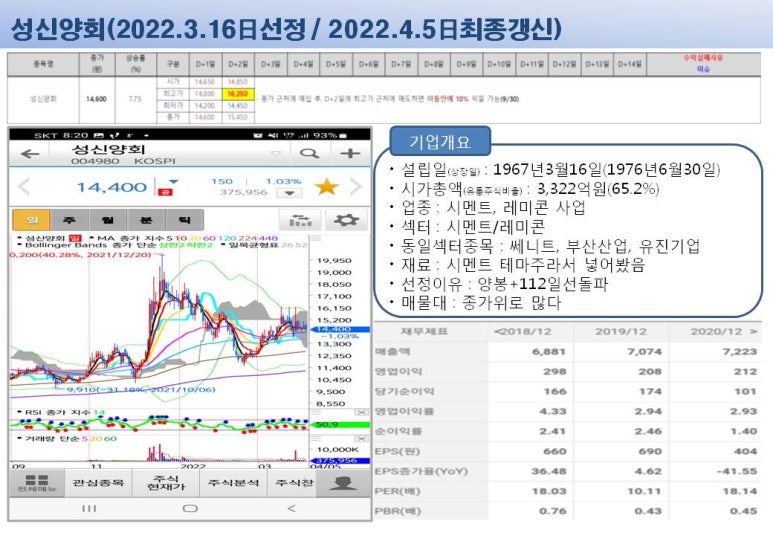Select the 주 weekly chart tab
Viewport: 773px width, 535px height.
point(70,220)
